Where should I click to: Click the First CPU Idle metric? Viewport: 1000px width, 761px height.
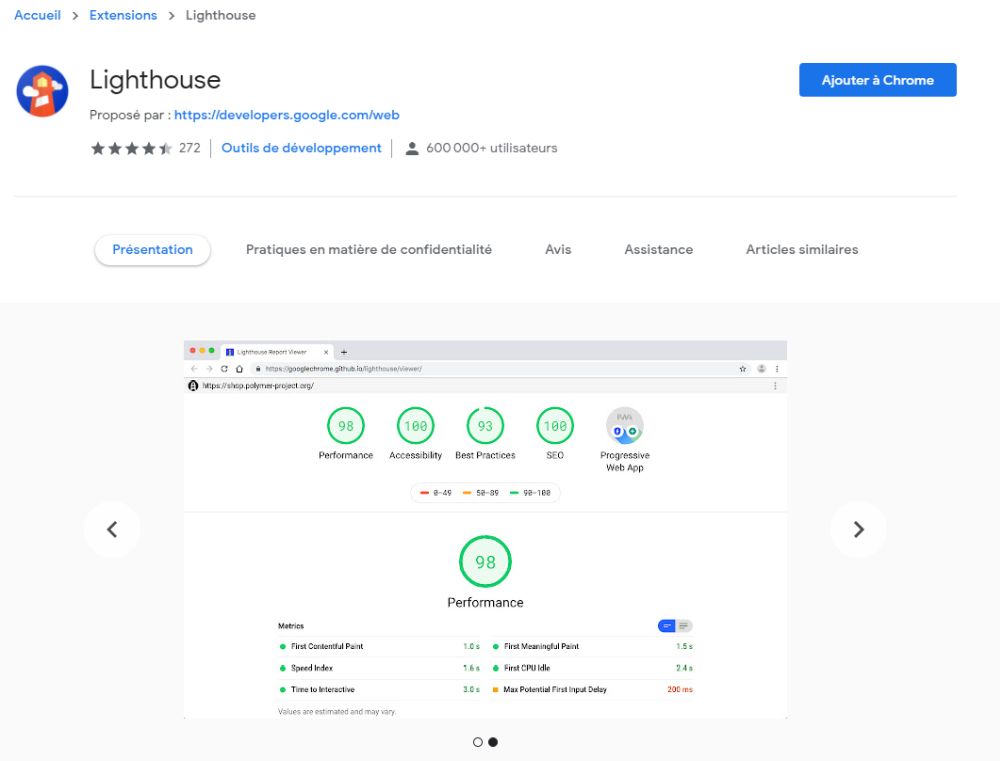(592, 668)
